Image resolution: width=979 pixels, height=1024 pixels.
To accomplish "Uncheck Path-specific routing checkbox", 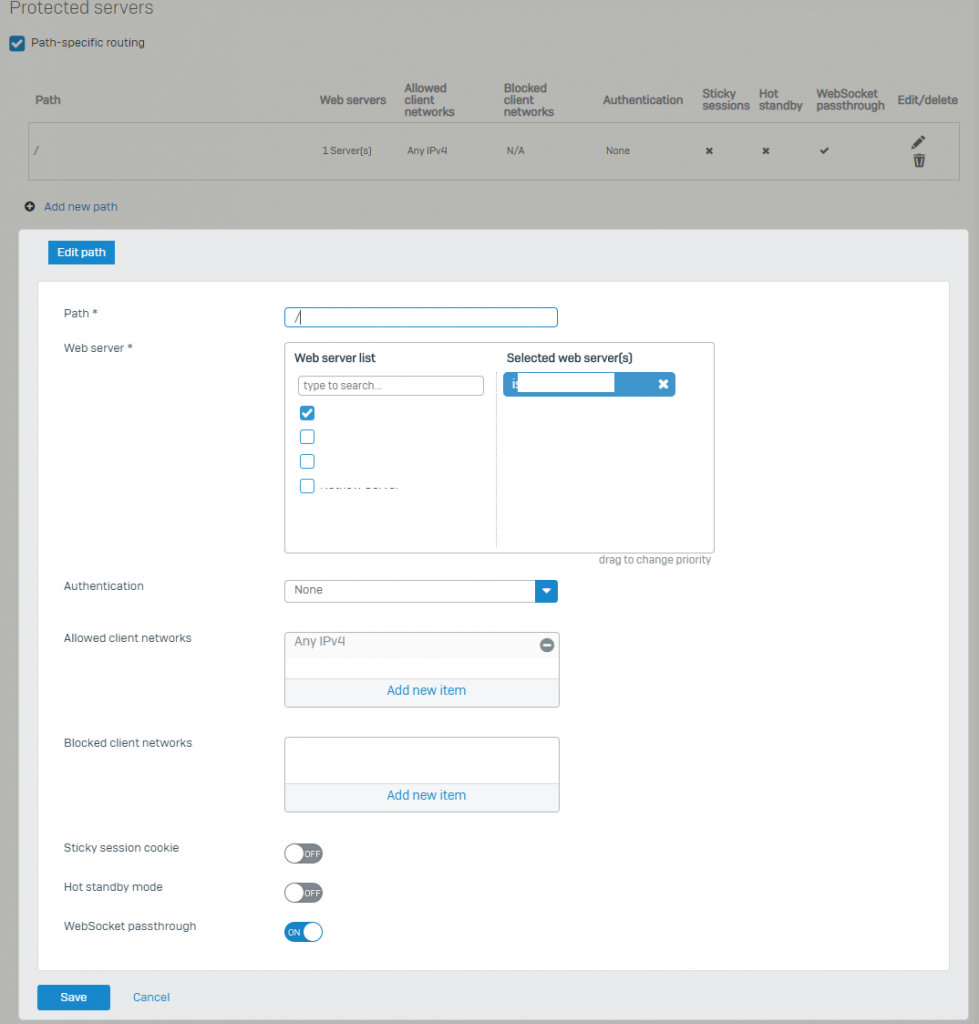I will coord(17,43).
